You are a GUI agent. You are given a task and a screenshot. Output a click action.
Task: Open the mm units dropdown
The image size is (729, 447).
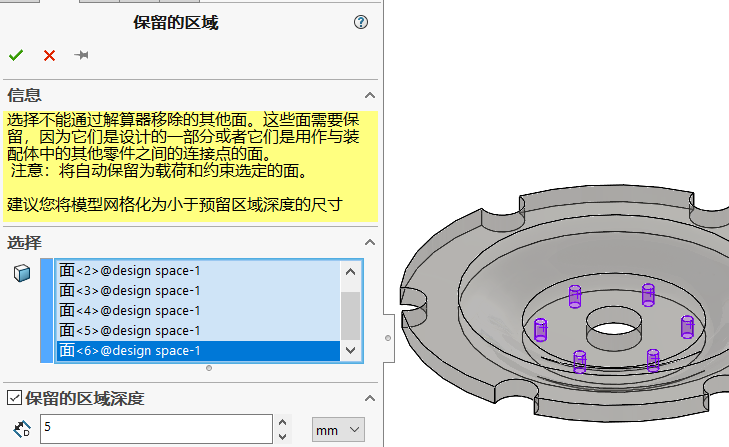[338, 430]
